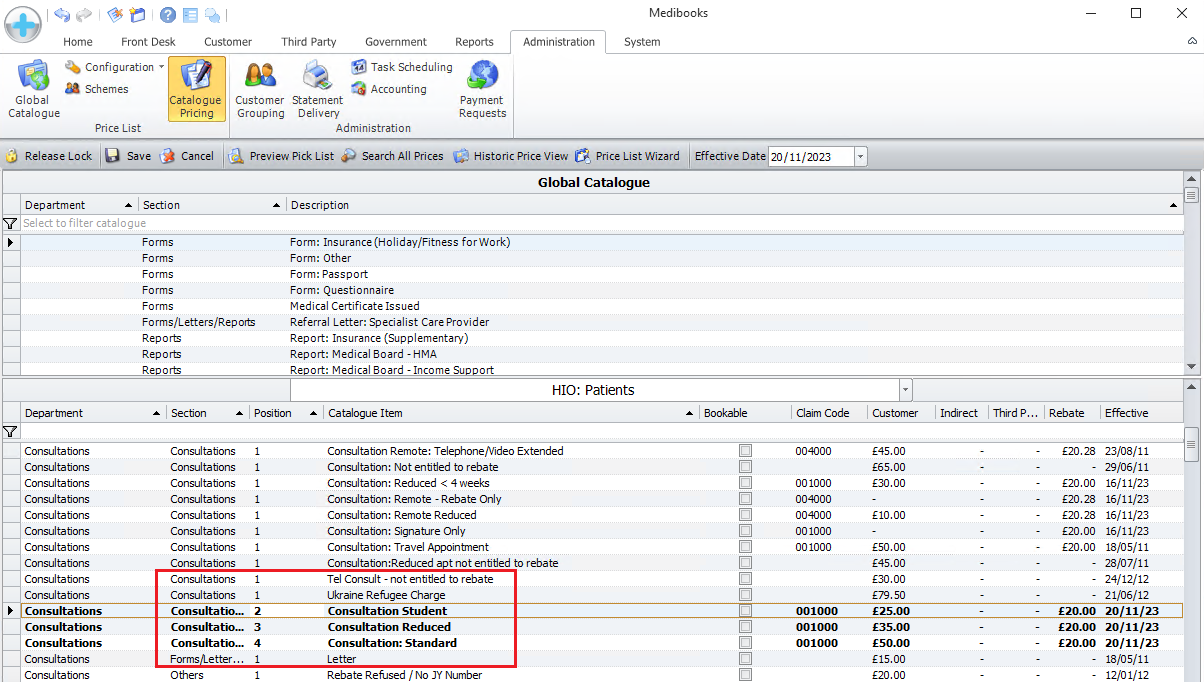
Task: Click the Catalogue Pricing ribbon icon
Action: coord(196,89)
